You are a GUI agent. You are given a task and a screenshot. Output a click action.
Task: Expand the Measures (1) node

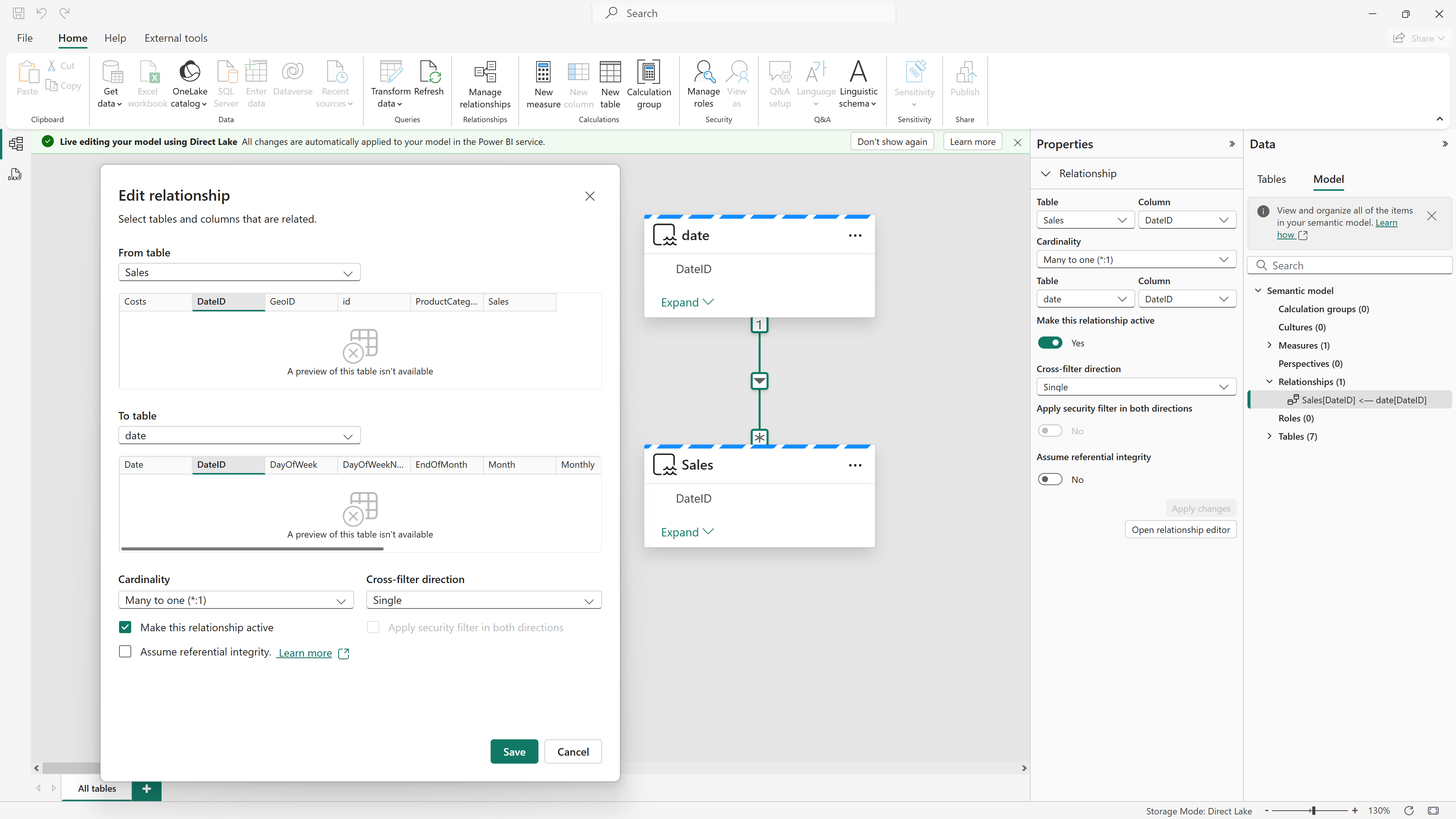click(1269, 345)
